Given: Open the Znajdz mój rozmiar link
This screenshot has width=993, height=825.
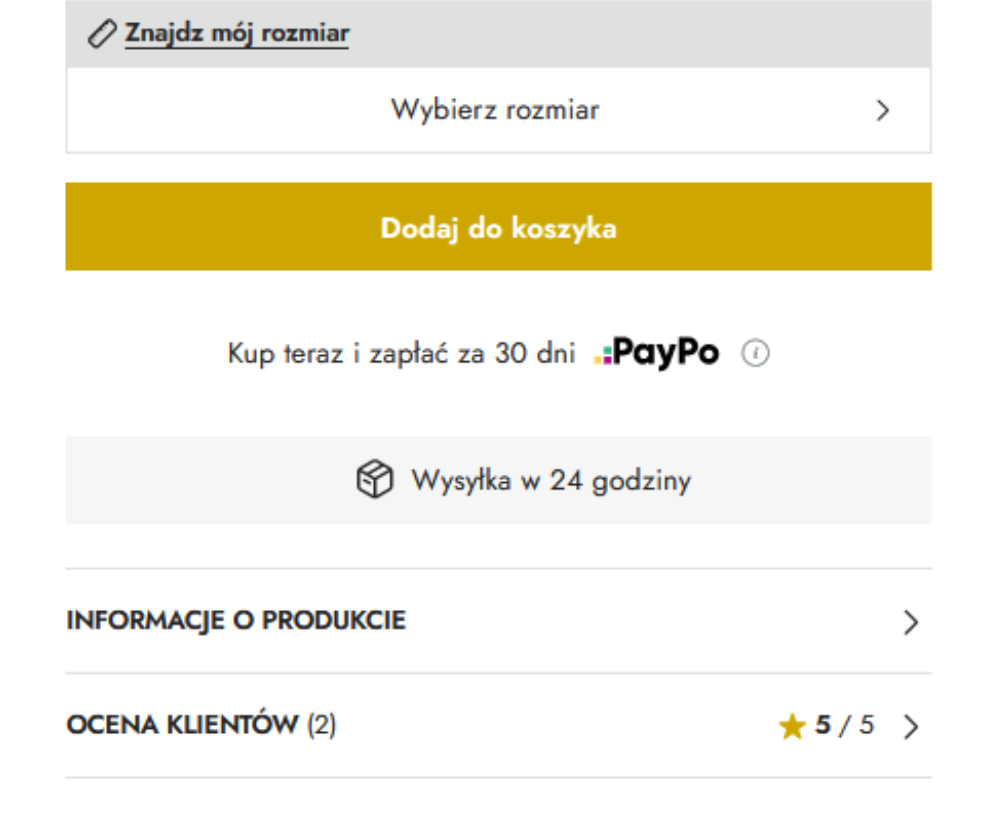Looking at the screenshot, I should [x=237, y=33].
